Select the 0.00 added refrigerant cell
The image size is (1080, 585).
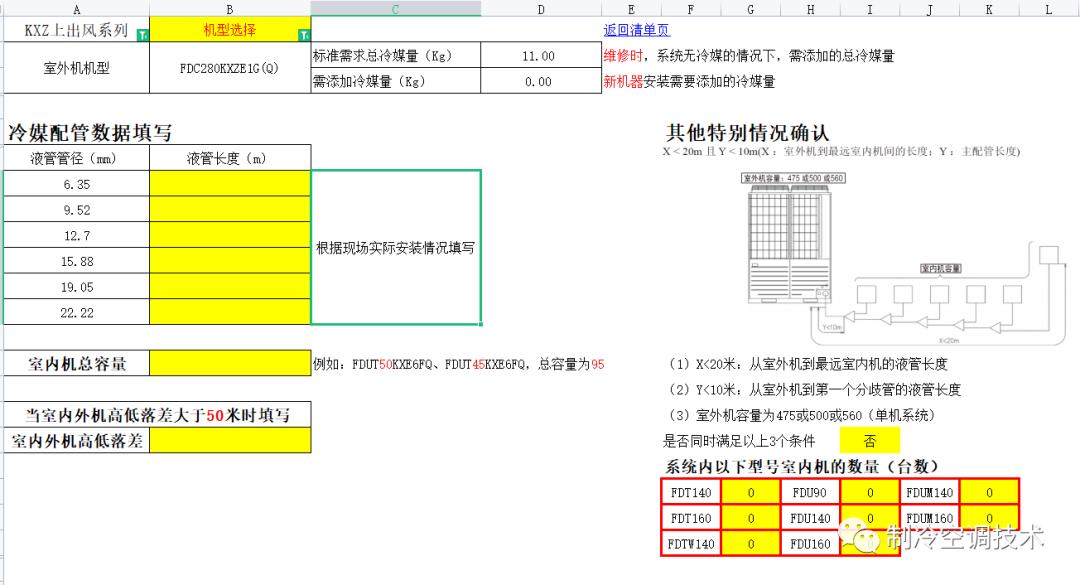click(541, 81)
